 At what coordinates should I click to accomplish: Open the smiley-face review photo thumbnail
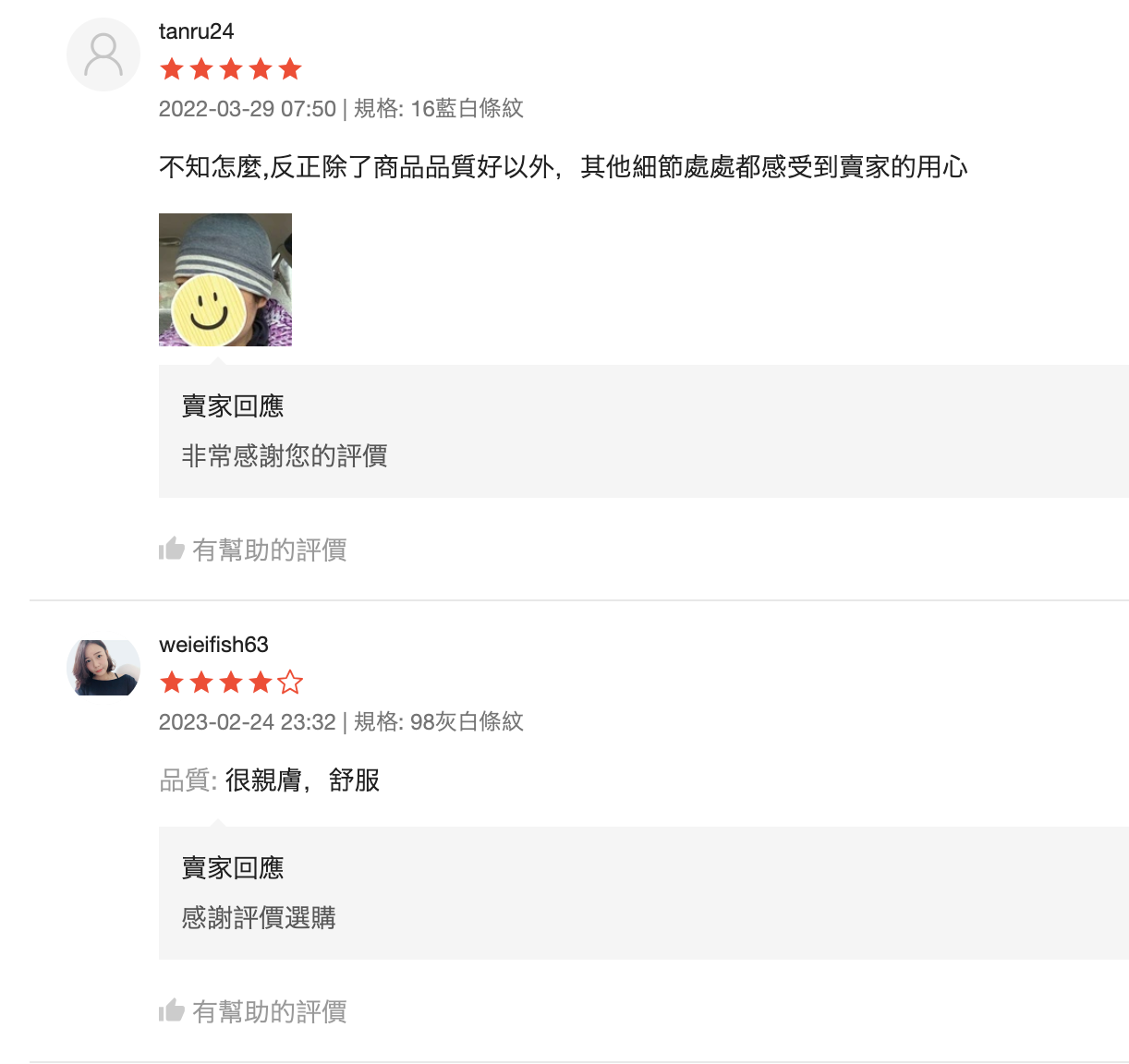(225, 279)
